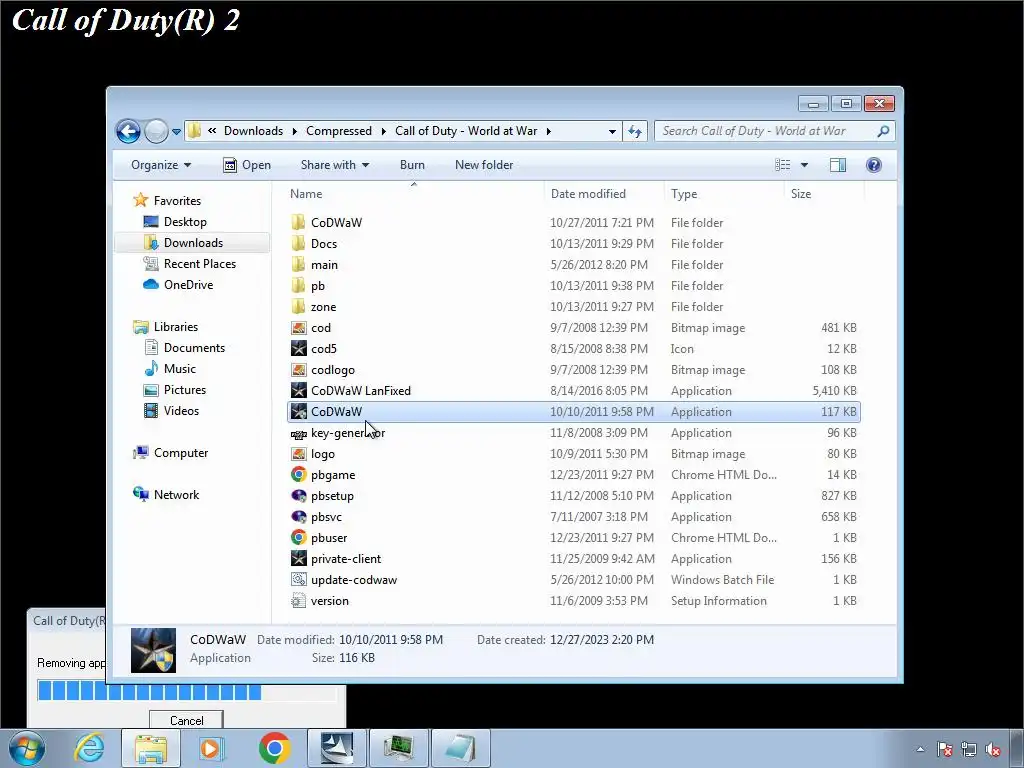Refresh the folder view

[635, 131]
